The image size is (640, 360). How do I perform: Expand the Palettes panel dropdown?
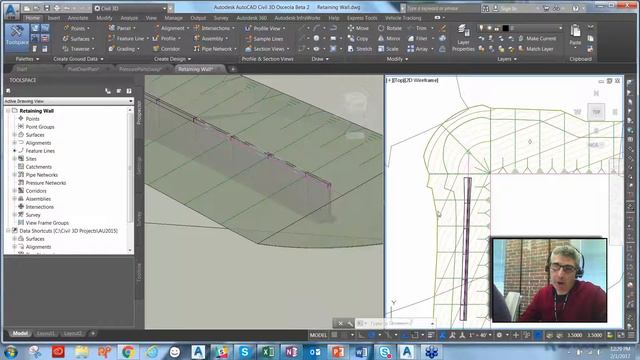coord(27,59)
